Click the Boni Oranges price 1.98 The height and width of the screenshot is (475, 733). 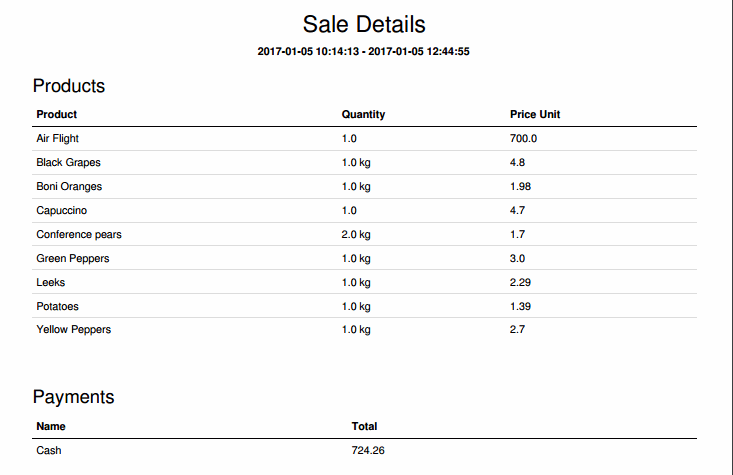(520, 187)
